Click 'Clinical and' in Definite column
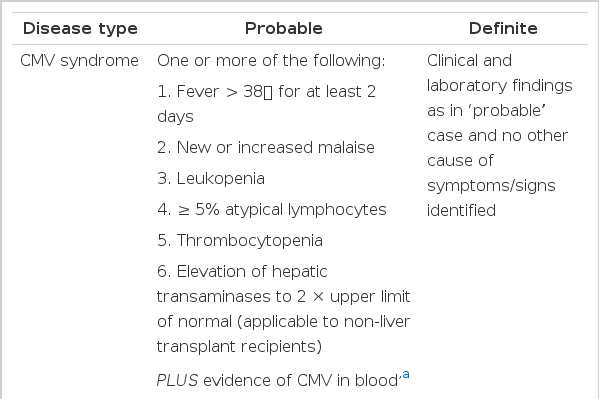This screenshot has width=599, height=399. [x=469, y=61]
